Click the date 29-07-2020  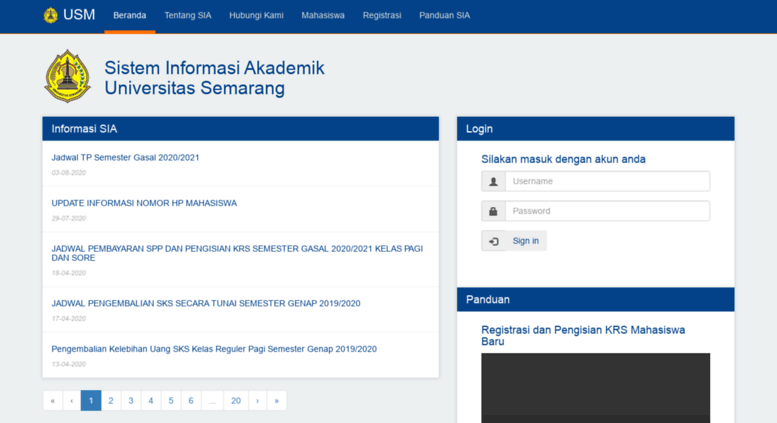point(69,218)
